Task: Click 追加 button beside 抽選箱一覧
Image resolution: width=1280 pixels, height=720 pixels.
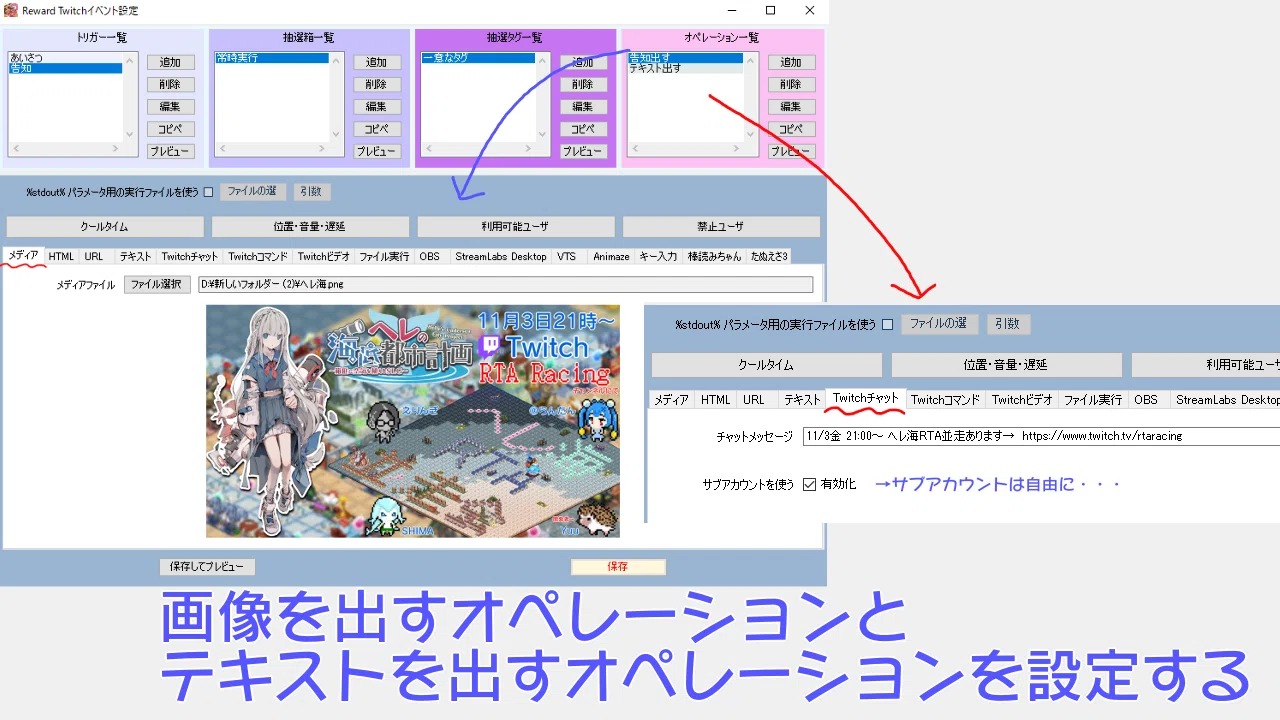Action: click(376, 62)
